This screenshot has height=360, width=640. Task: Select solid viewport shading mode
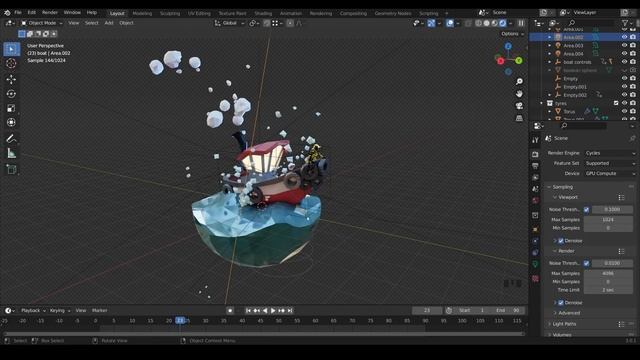(487, 23)
